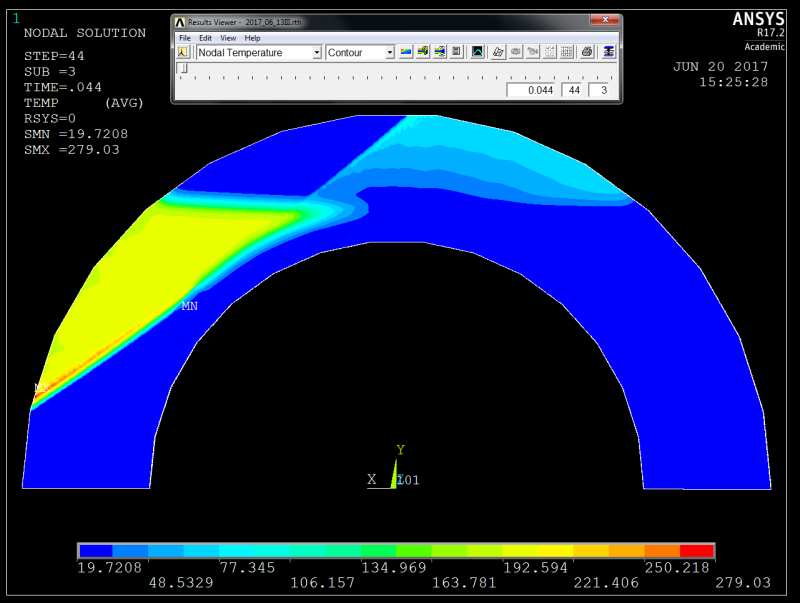This screenshot has height=603, width=800.
Task: Click the printer icon in Results Viewer
Action: [x=587, y=52]
